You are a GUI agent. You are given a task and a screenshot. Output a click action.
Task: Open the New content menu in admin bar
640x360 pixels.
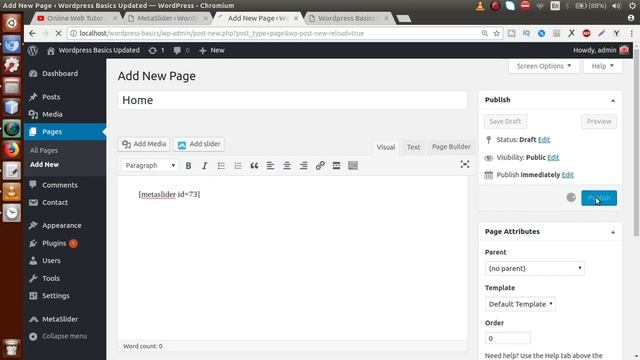(x=212, y=51)
